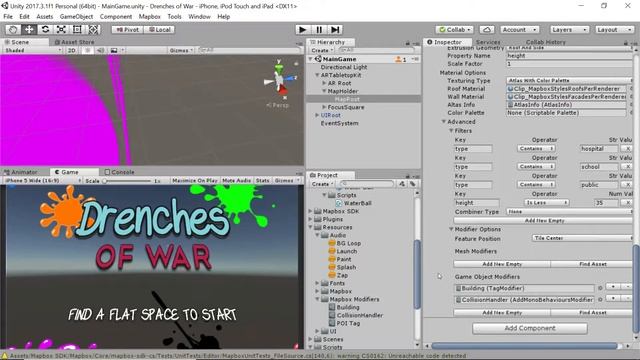Toggle scene audio icon
640x360 pixels.
(100, 50)
